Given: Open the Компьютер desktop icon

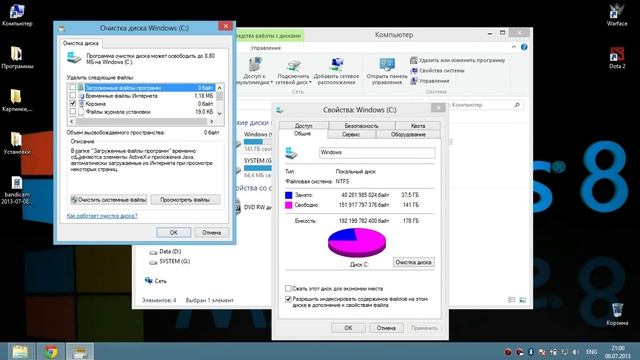Looking at the screenshot, I should click(x=17, y=16).
